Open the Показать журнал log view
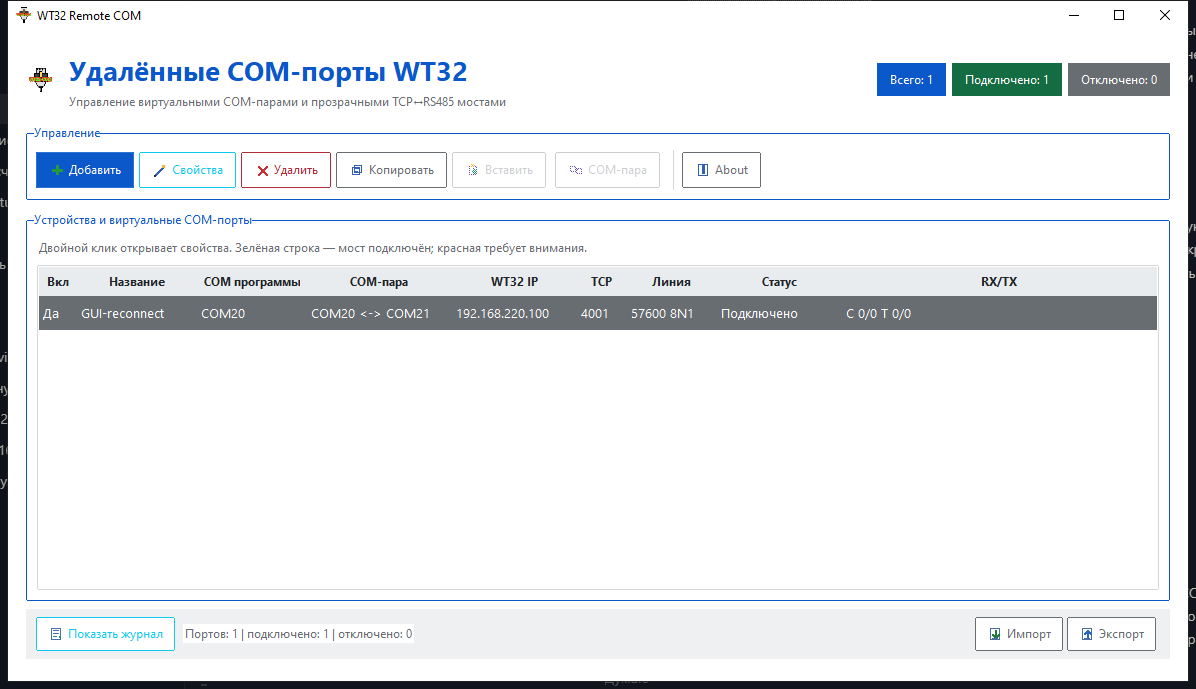 105,634
